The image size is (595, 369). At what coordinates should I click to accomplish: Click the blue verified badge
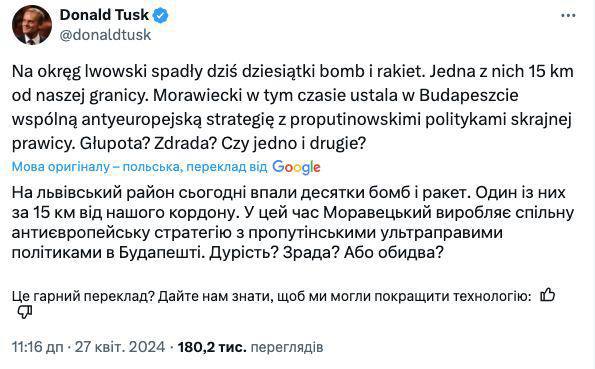click(x=161, y=16)
